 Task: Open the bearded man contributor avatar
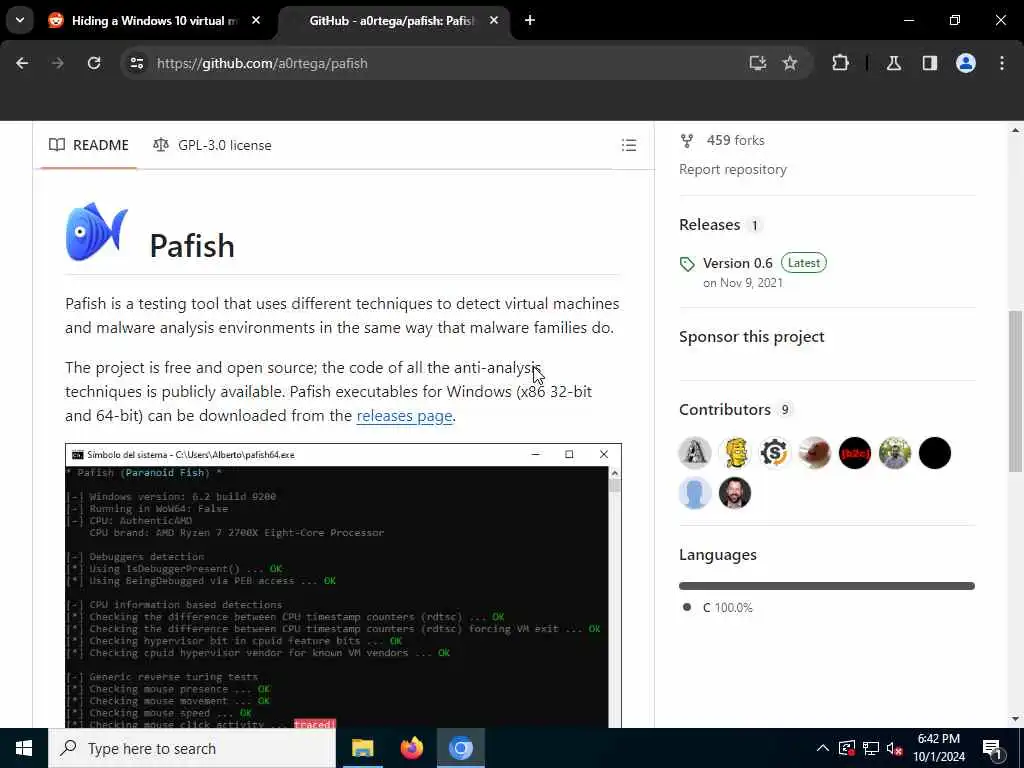pos(735,493)
